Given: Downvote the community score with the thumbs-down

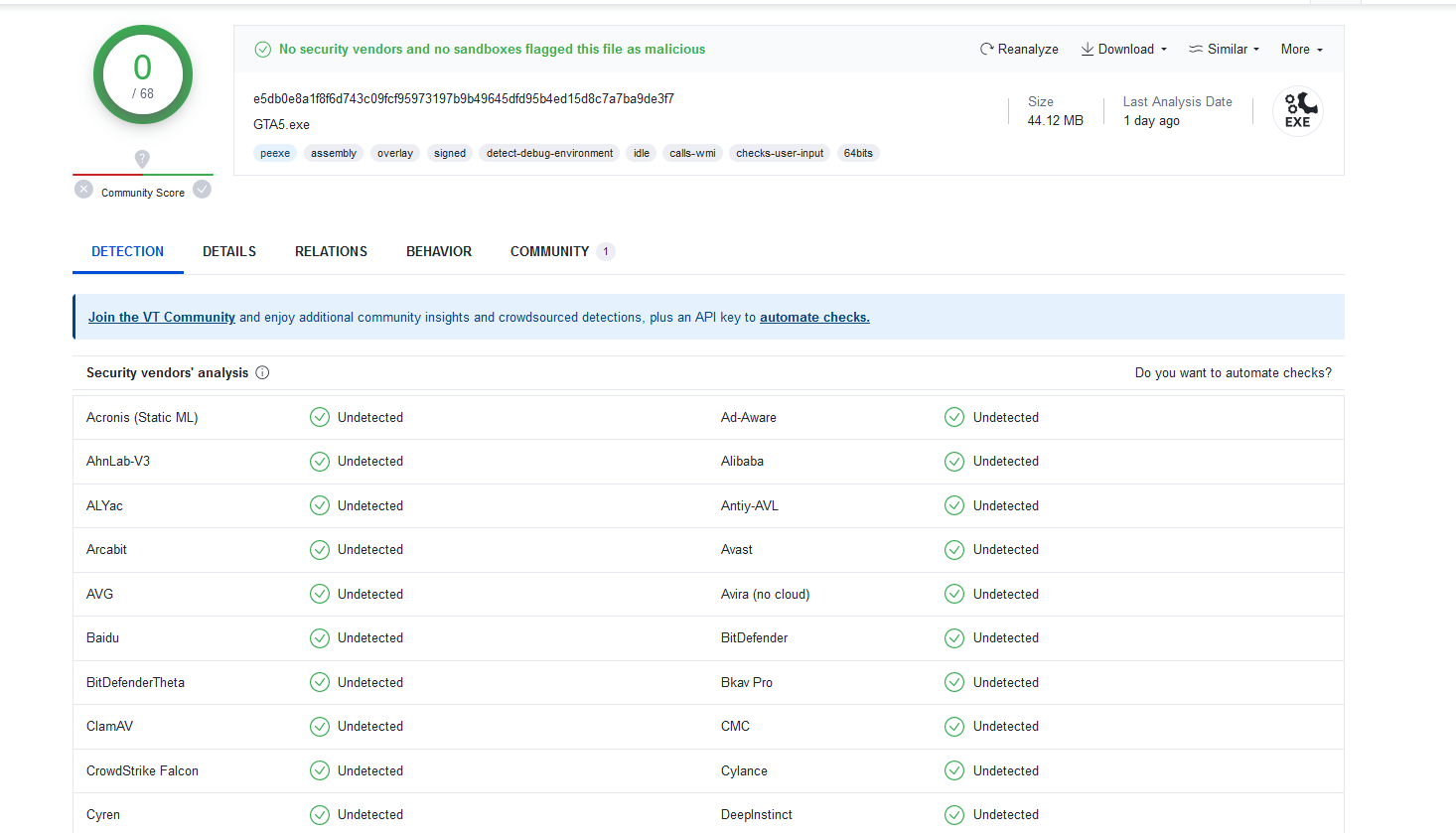Looking at the screenshot, I should [83, 188].
